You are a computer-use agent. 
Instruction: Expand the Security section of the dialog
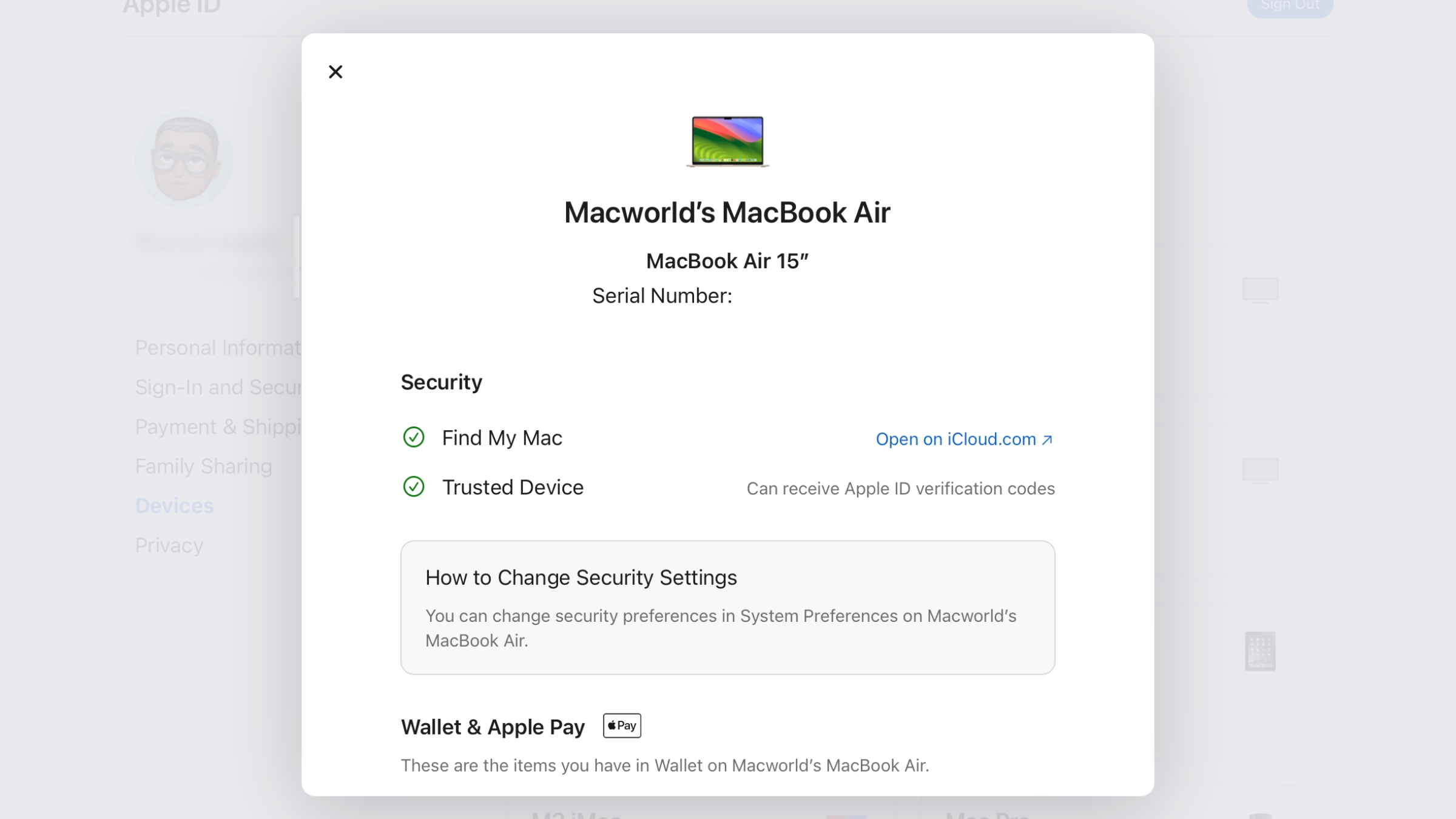click(x=441, y=382)
